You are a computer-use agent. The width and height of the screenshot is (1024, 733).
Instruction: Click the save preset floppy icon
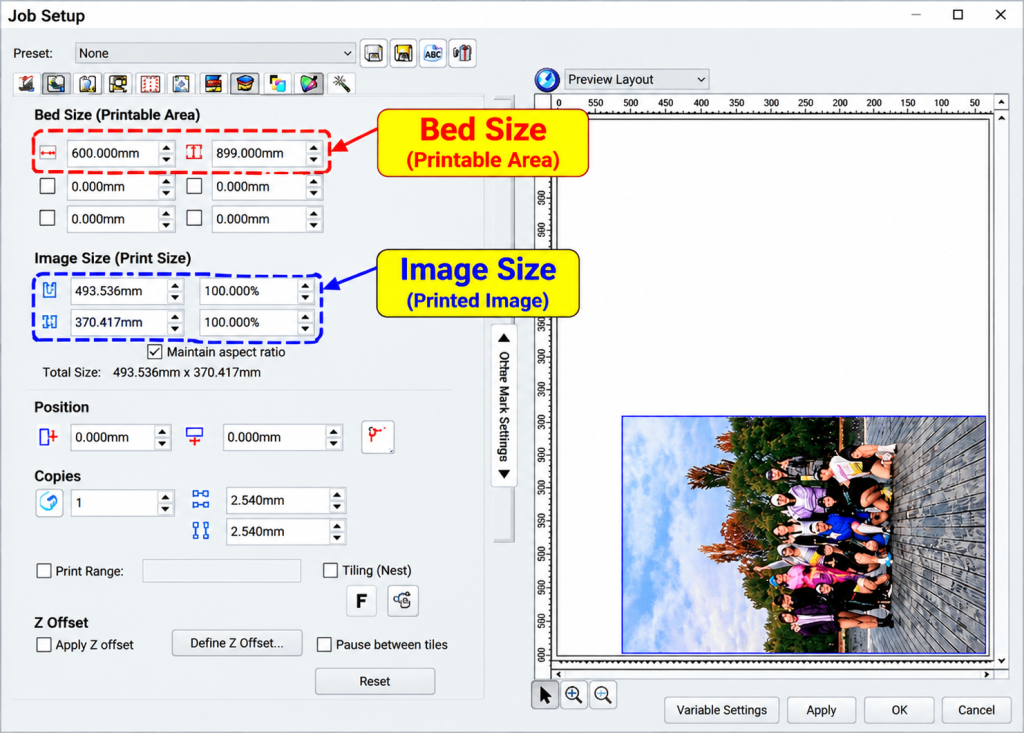point(374,54)
